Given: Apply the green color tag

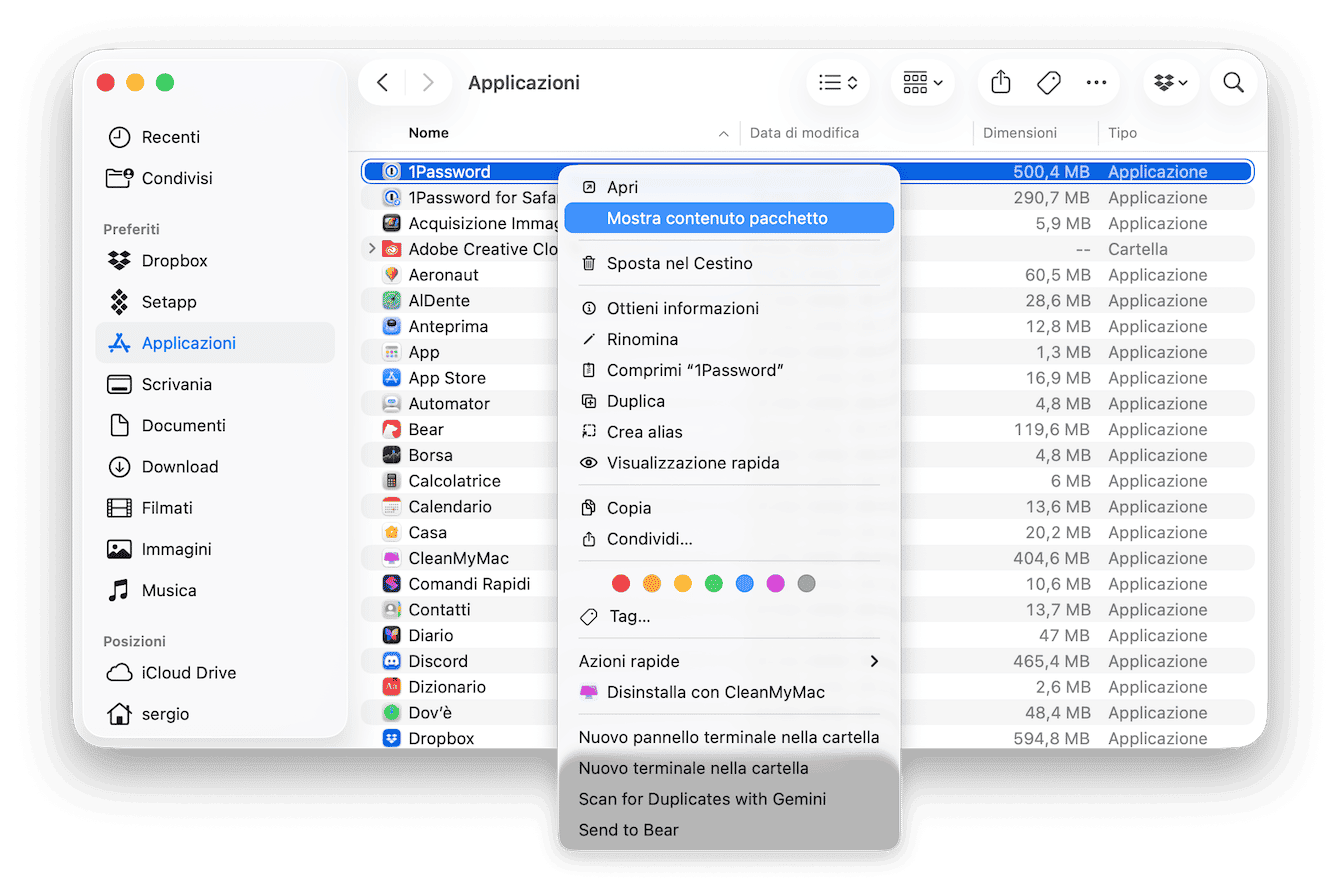Looking at the screenshot, I should tap(714, 583).
